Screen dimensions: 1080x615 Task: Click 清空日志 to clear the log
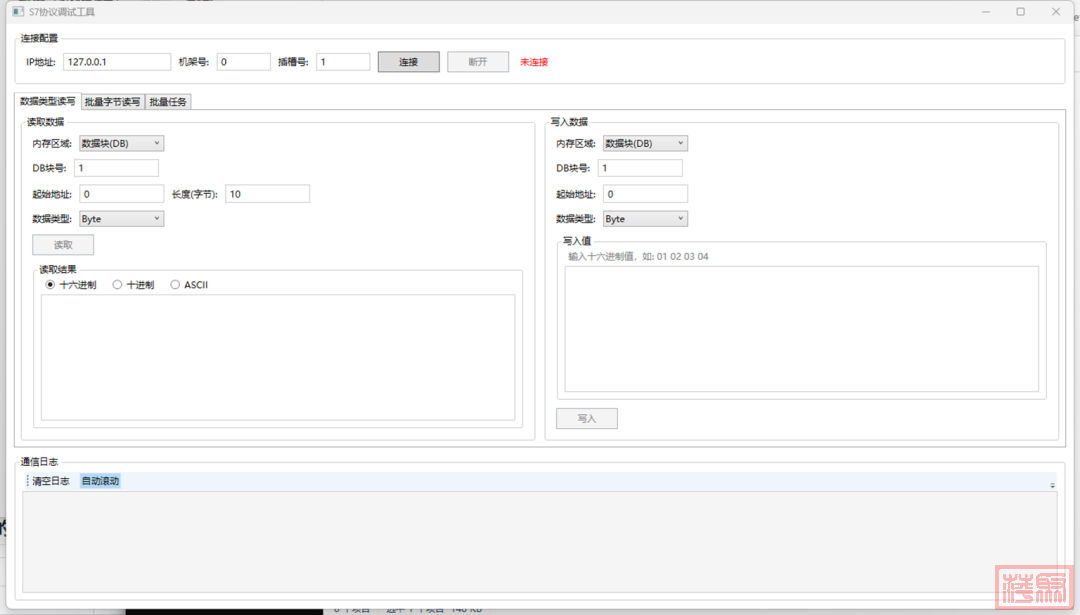(51, 481)
